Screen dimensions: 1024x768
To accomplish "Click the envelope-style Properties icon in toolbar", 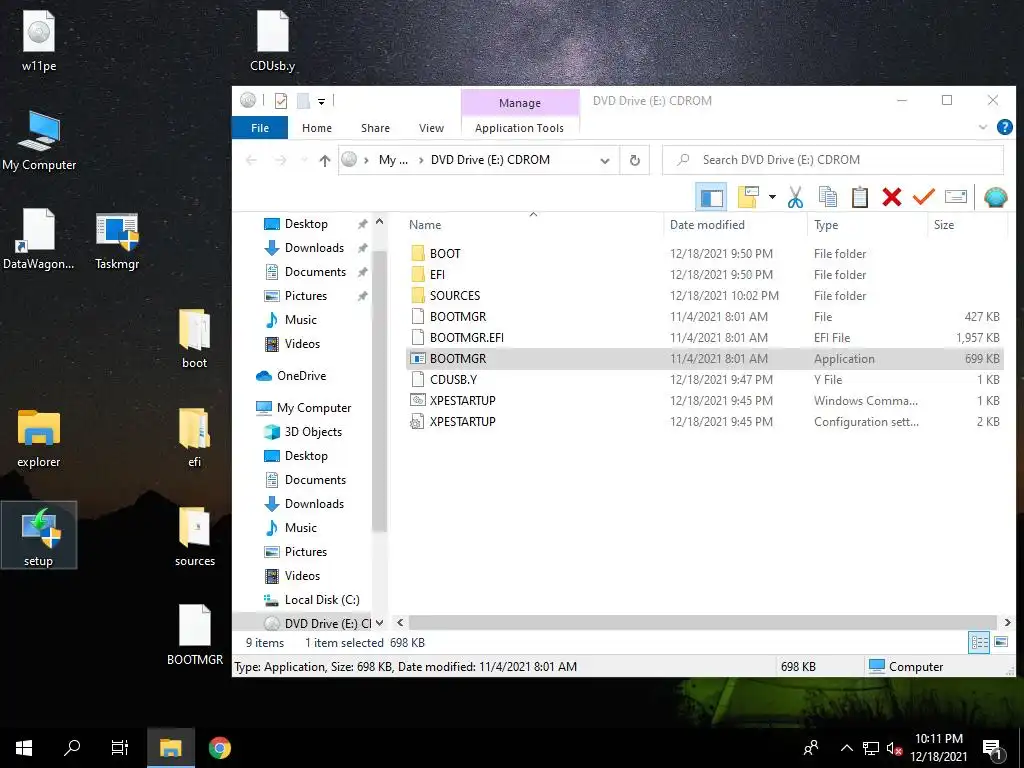I will click(x=955, y=197).
